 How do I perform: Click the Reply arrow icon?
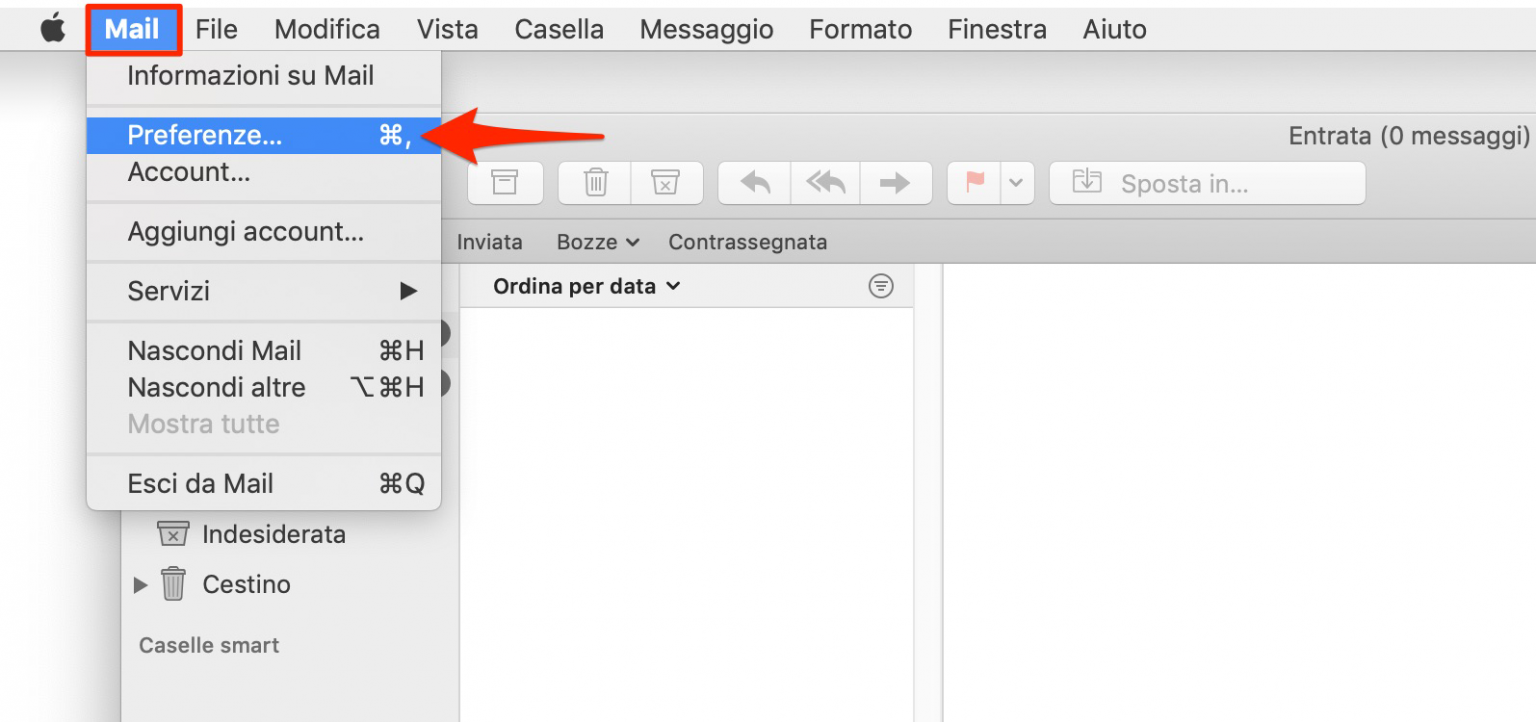coord(755,183)
